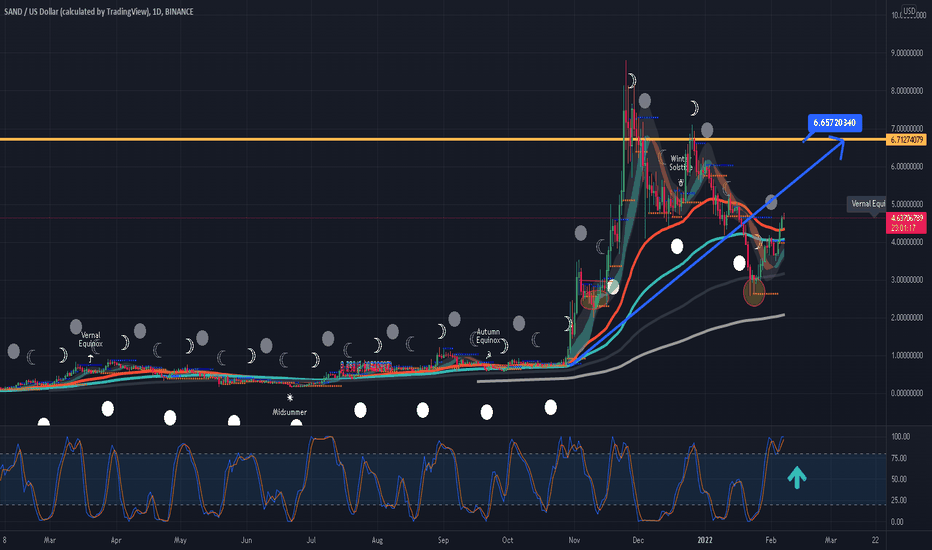Click the Midsummer sun icon

click(289, 398)
